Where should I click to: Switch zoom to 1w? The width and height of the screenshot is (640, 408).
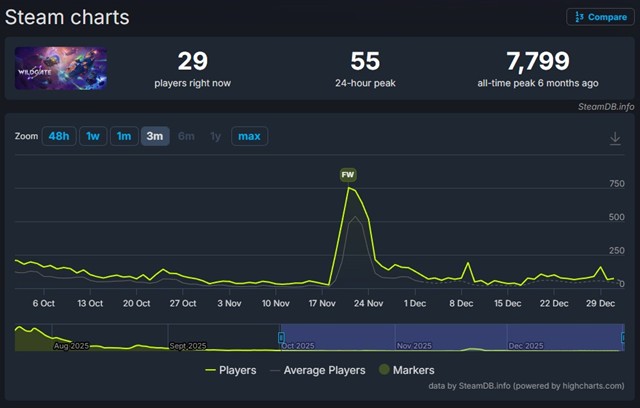[x=93, y=136]
